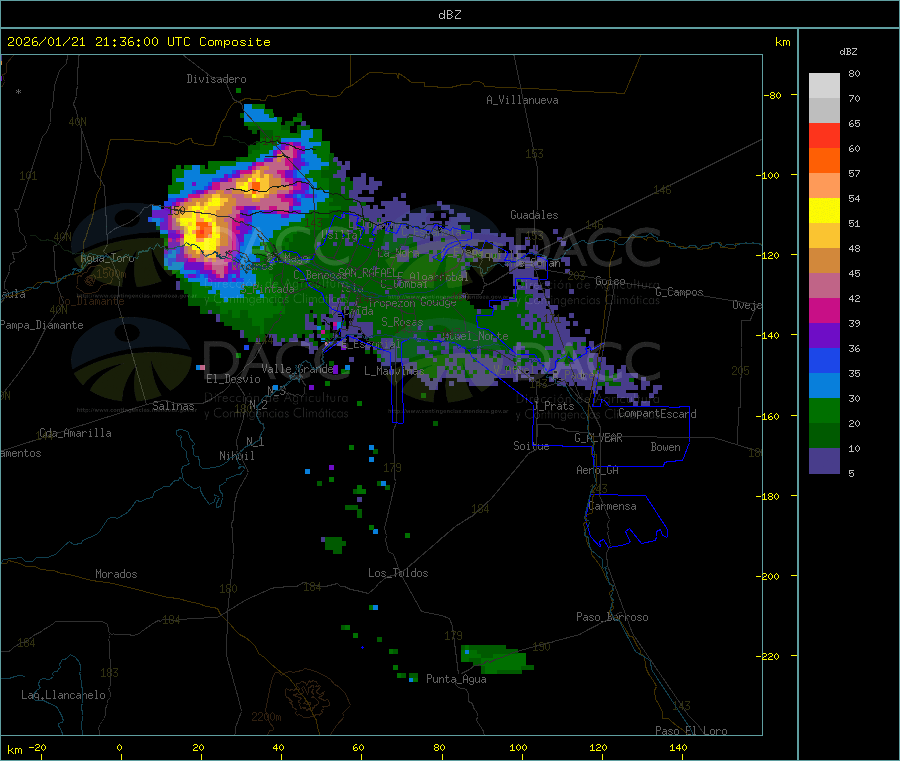Click the Soitue location label
Screen dimensions: 900x761
pyautogui.click(x=531, y=446)
